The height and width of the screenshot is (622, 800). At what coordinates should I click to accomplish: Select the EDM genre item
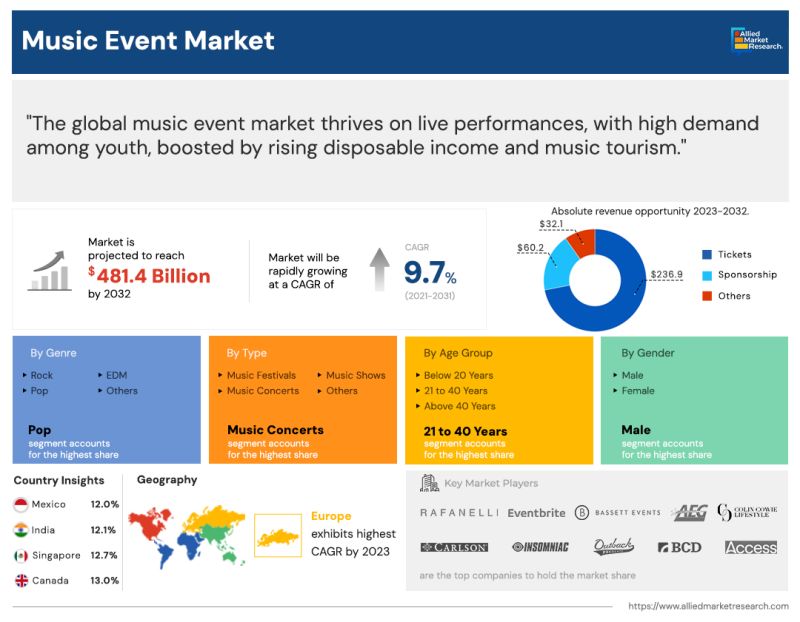[x=116, y=375]
